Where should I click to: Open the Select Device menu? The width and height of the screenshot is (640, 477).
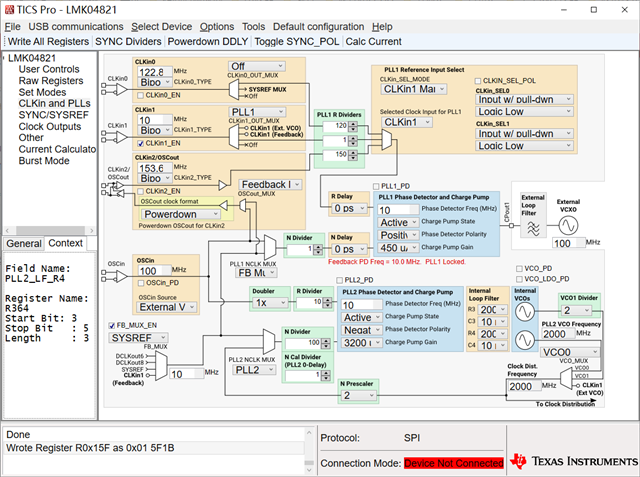[x=162, y=27]
